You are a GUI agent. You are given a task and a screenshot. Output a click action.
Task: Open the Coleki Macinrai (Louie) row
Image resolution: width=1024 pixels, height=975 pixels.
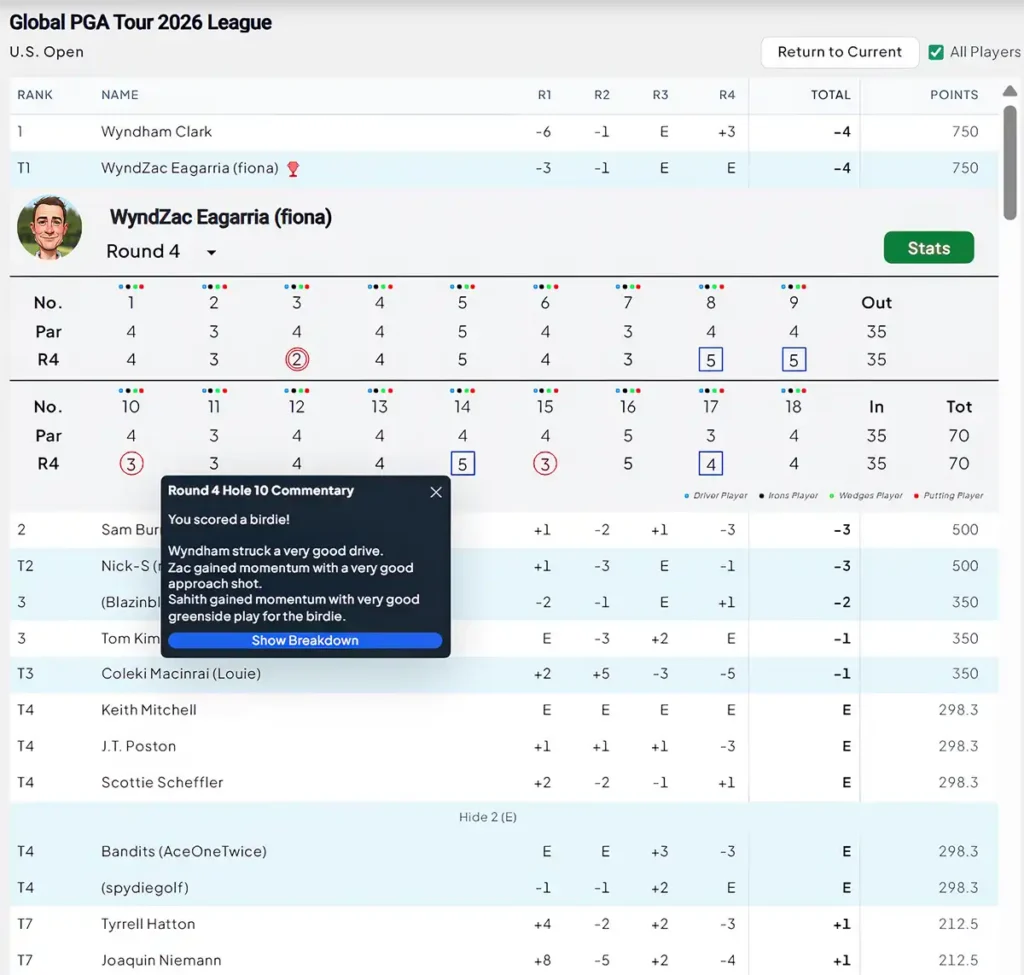point(504,674)
